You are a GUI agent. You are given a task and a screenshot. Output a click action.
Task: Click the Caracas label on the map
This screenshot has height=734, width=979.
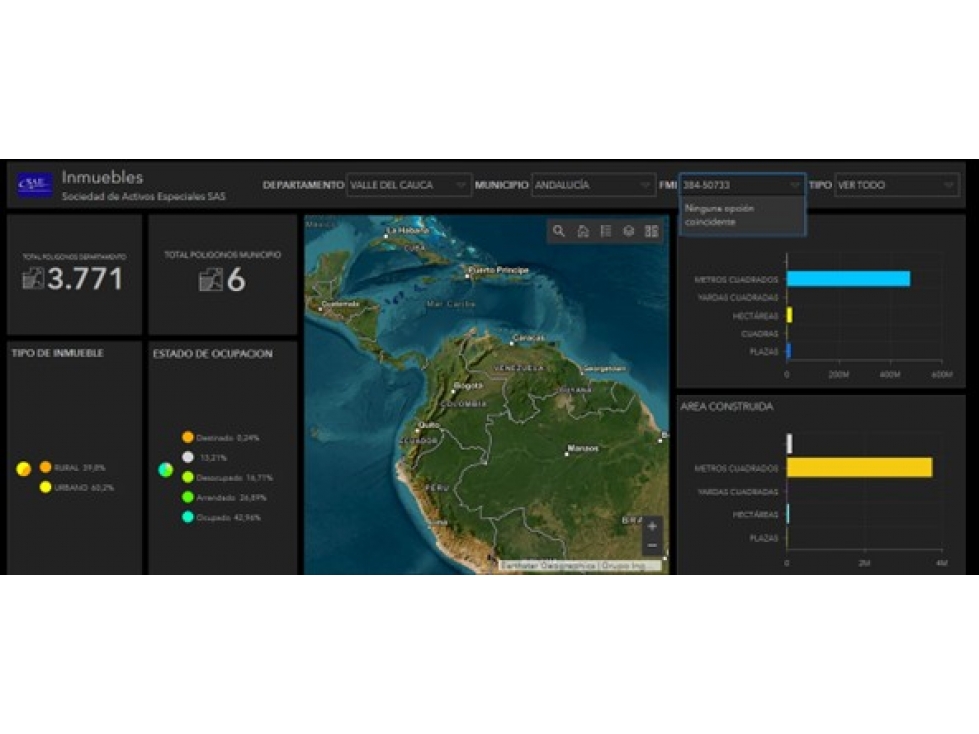(x=528, y=338)
